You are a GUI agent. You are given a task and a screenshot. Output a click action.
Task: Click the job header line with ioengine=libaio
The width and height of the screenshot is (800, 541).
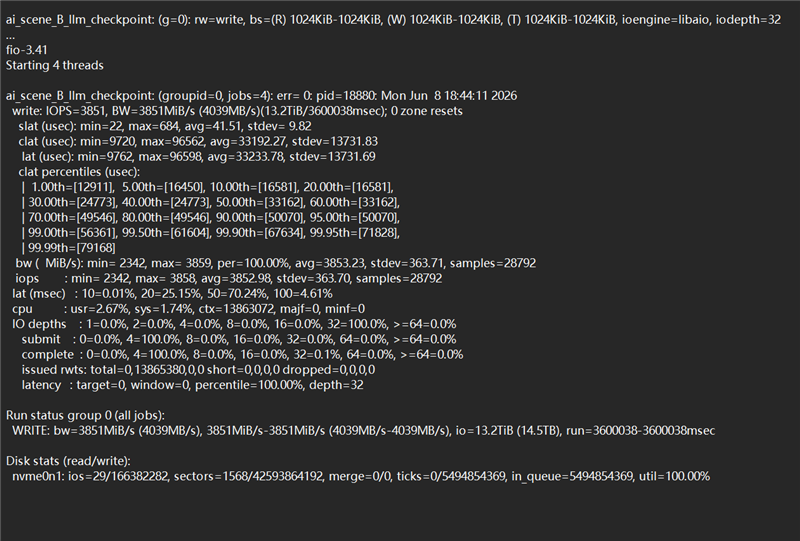pos(393,20)
